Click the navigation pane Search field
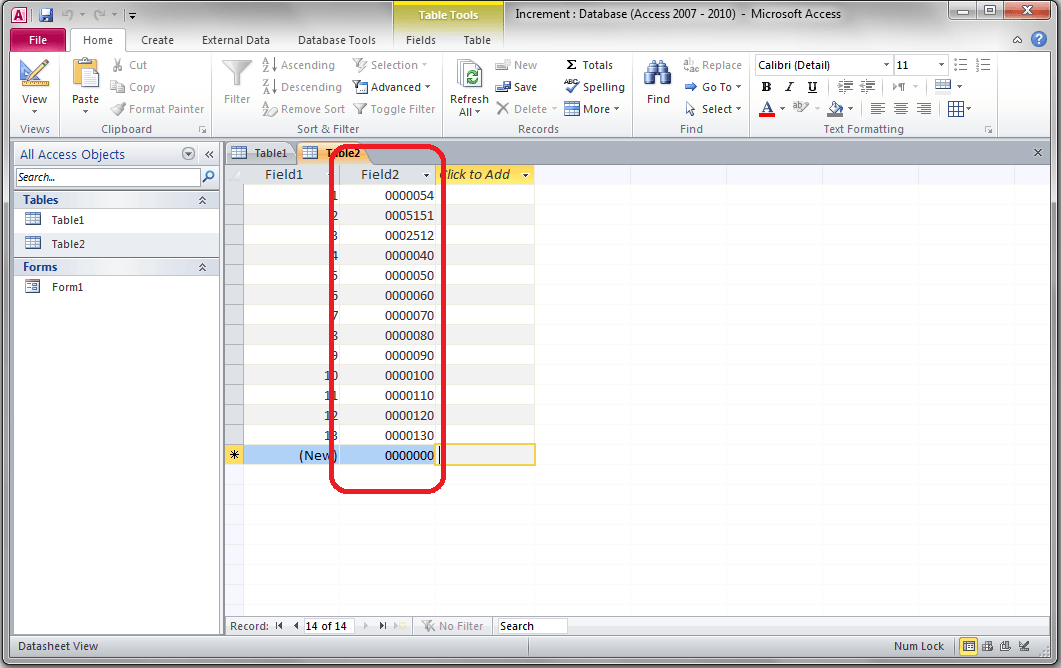 coord(108,177)
